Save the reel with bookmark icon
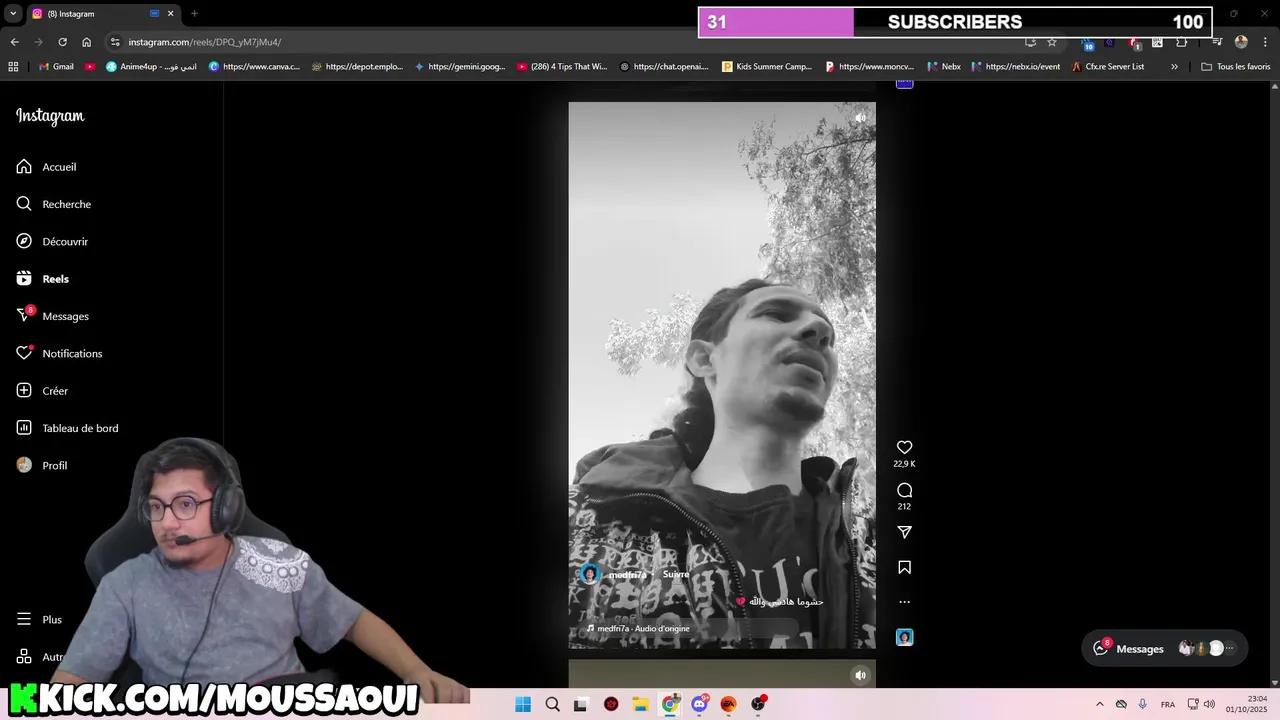This screenshot has width=1280, height=720. click(904, 567)
